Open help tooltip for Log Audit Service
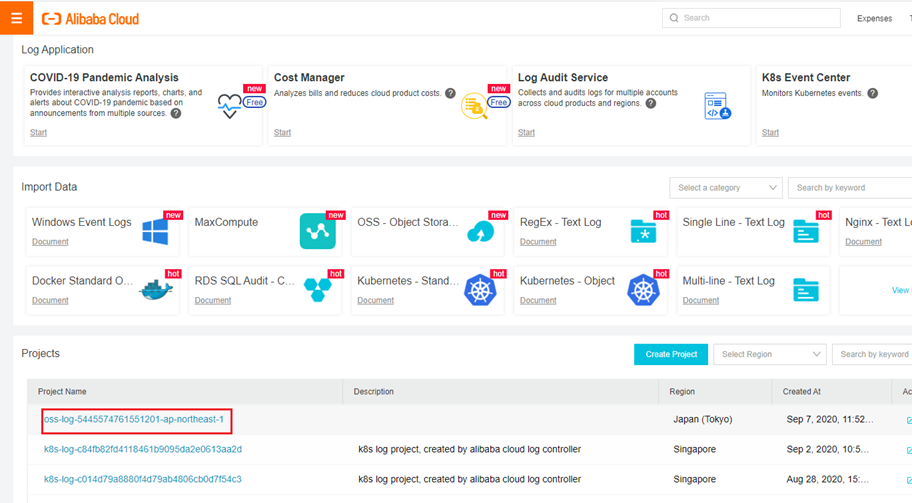Screen dimensions: 912x503 (x=651, y=104)
